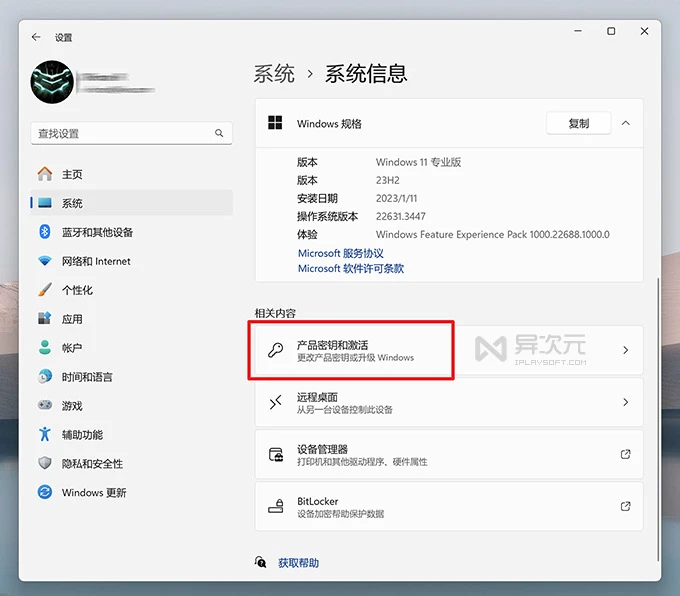The image size is (680, 596).
Task: Click OS build value 22631.3447
Action: pos(401,216)
